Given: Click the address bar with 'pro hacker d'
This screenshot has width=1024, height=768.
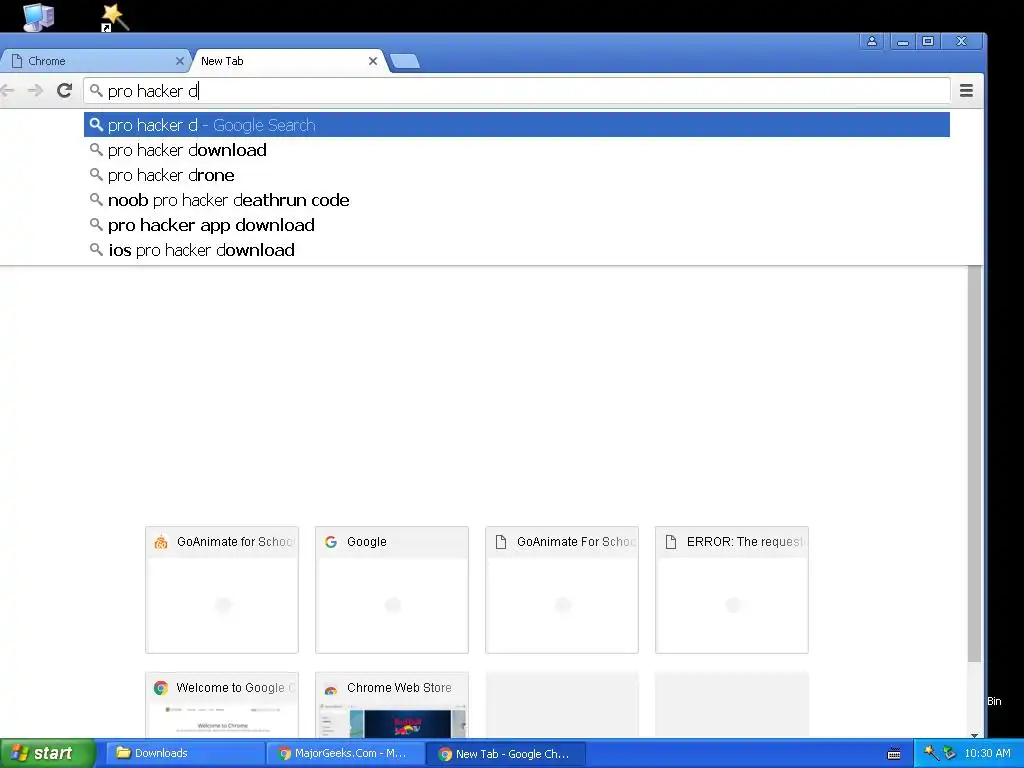Looking at the screenshot, I should point(516,91).
